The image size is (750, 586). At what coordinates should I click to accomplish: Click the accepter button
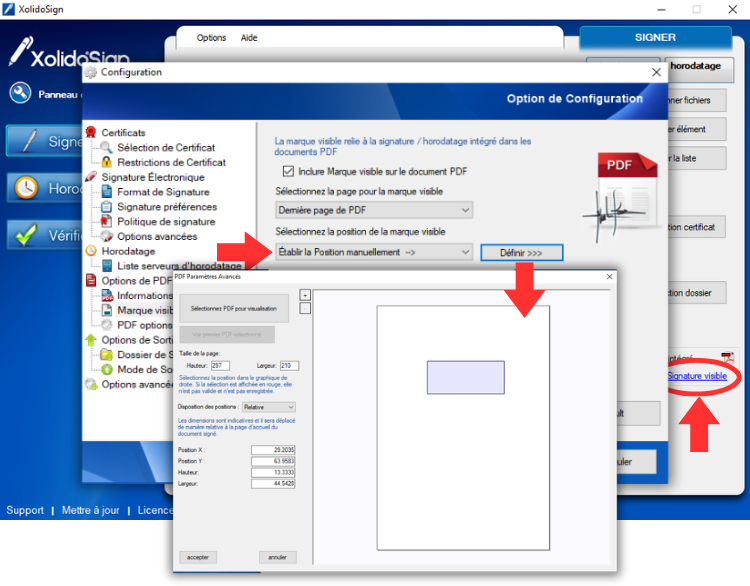point(198,557)
